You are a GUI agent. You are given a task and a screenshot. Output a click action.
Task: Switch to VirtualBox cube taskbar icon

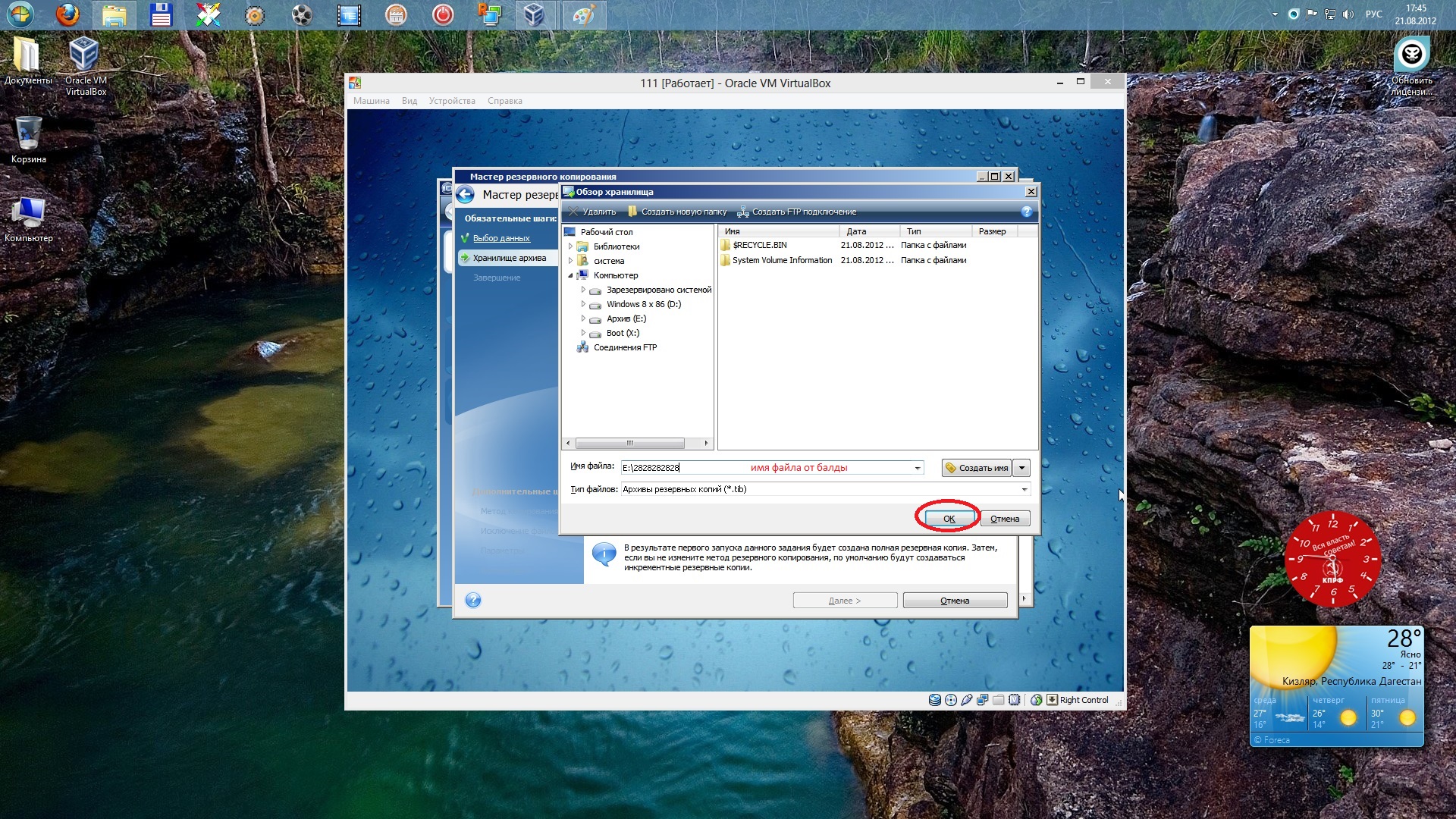535,14
